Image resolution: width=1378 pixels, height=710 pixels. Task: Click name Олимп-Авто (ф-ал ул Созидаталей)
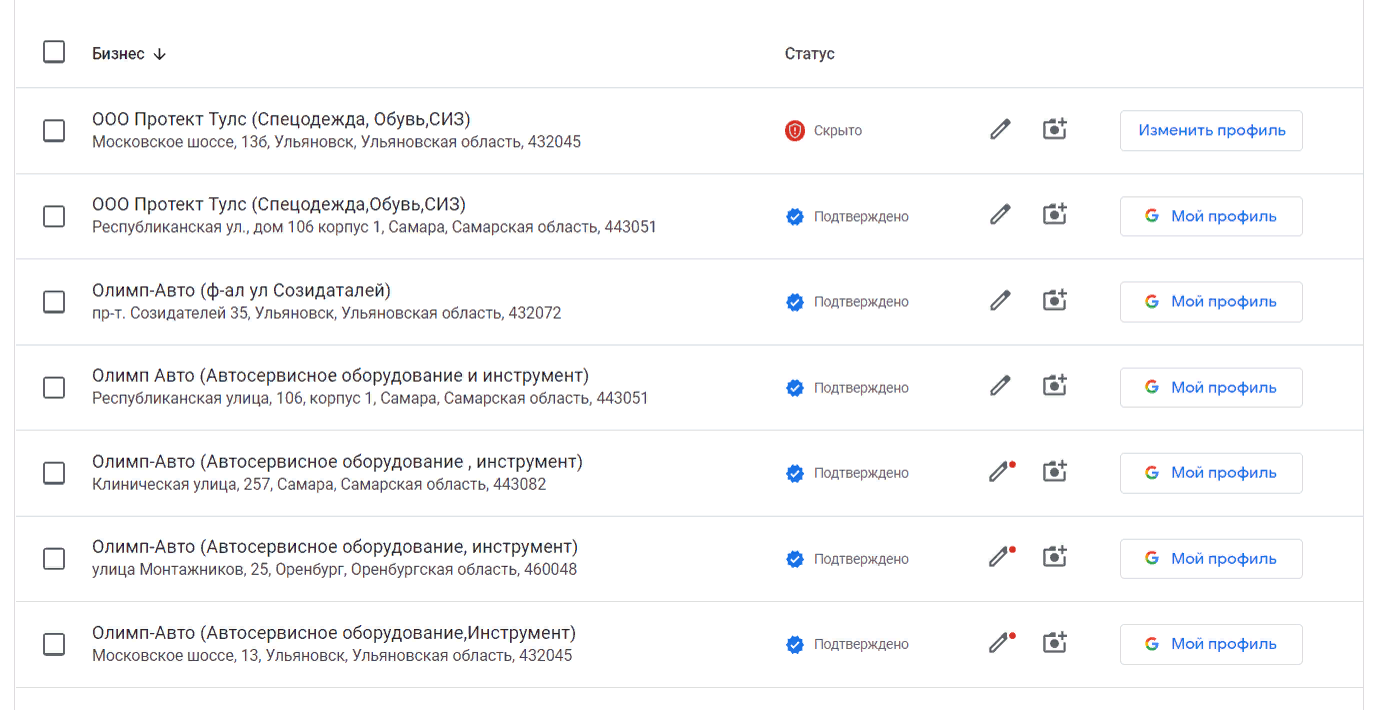pyautogui.click(x=241, y=290)
